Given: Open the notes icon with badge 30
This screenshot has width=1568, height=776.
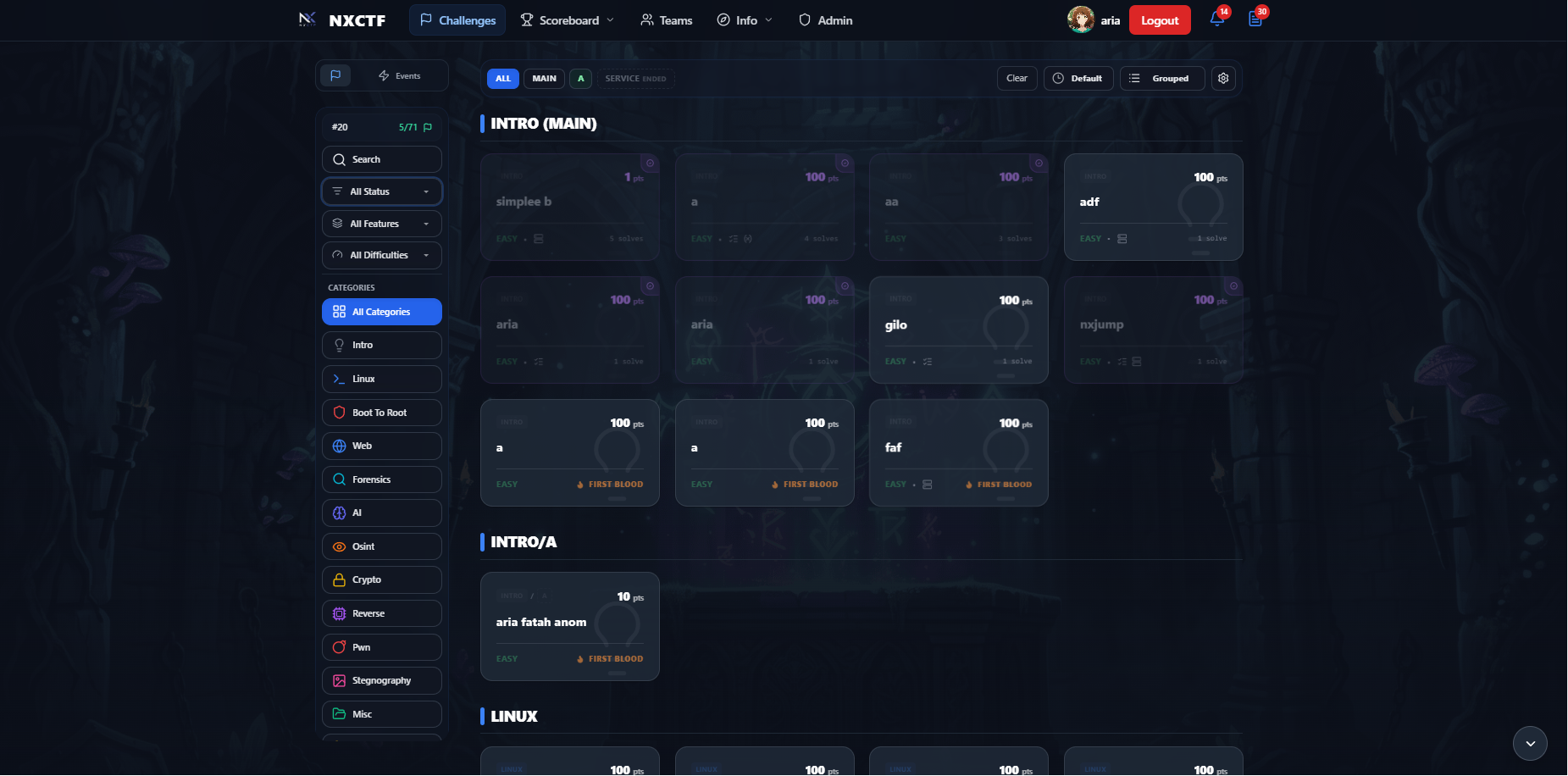Looking at the screenshot, I should pos(1255,19).
